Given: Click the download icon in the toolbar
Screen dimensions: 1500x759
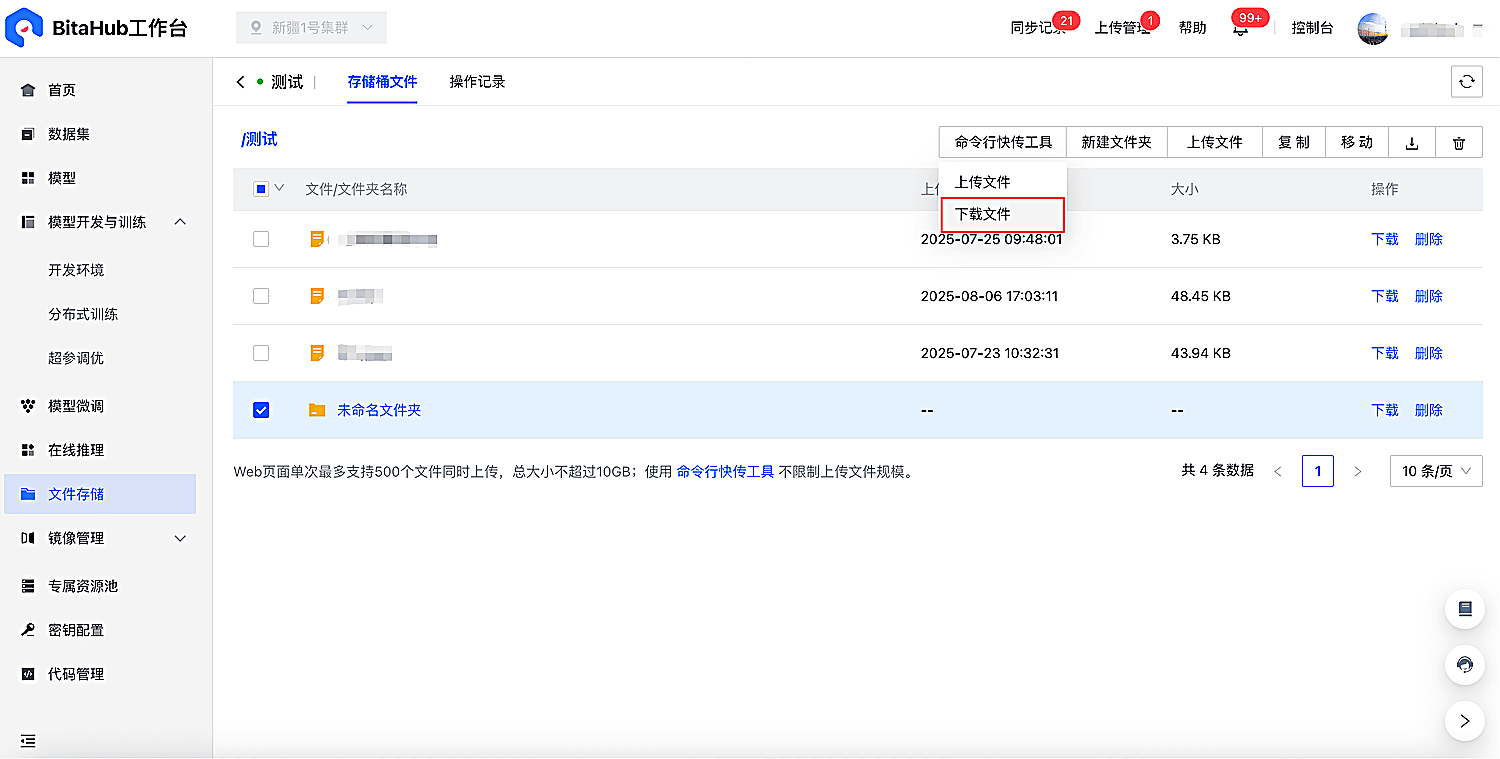Looking at the screenshot, I should pyautogui.click(x=1412, y=143).
